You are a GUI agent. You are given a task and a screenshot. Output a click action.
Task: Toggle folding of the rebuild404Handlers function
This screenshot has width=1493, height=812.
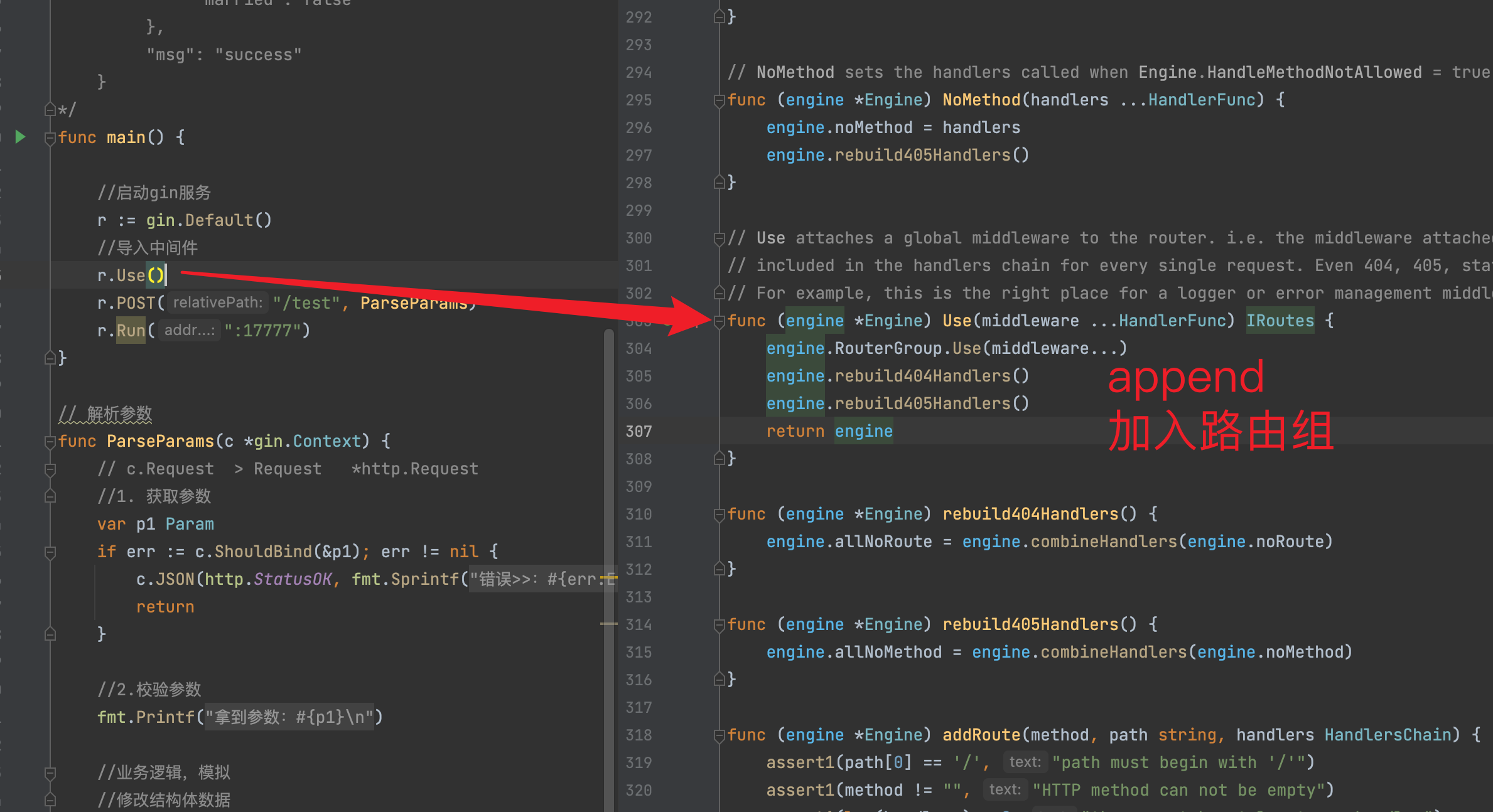[719, 515]
